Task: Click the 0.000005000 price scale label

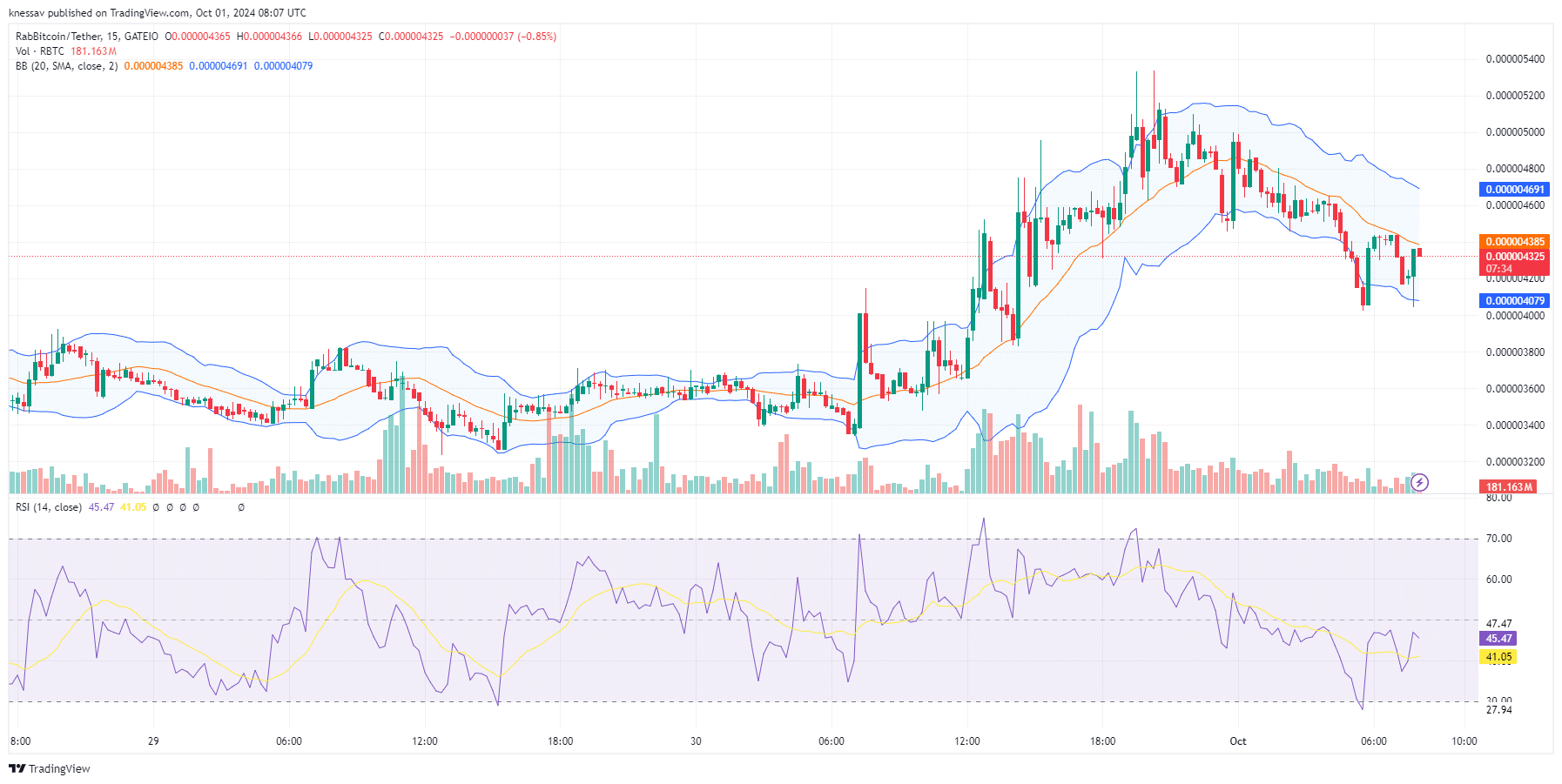Action: (1515, 132)
